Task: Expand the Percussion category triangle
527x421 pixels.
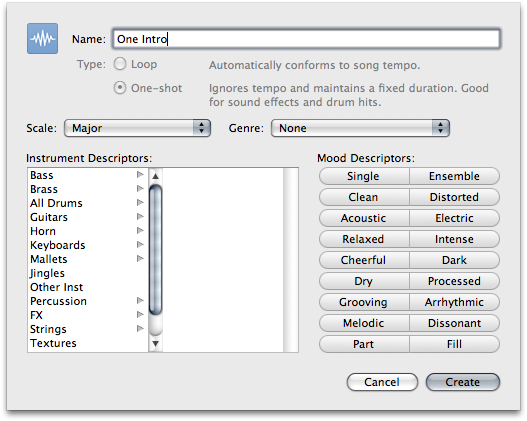Action: (140, 301)
